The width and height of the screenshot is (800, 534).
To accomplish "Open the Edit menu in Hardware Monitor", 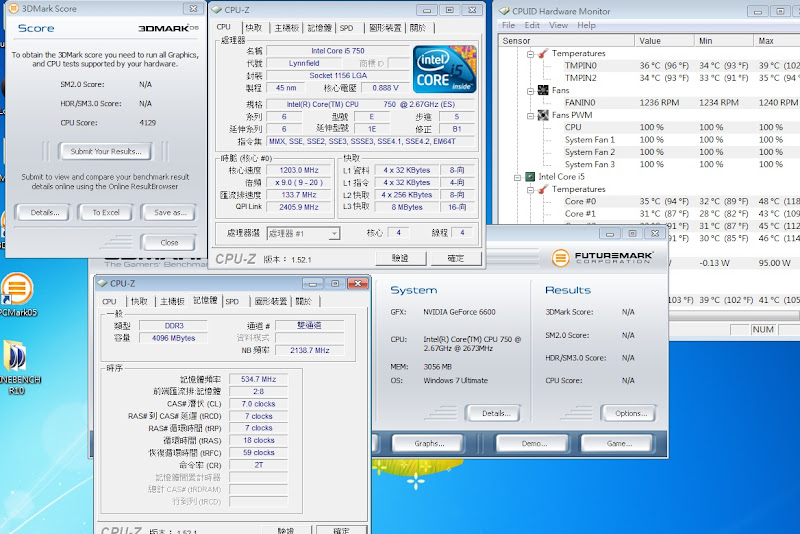I will pyautogui.click(x=532, y=25).
